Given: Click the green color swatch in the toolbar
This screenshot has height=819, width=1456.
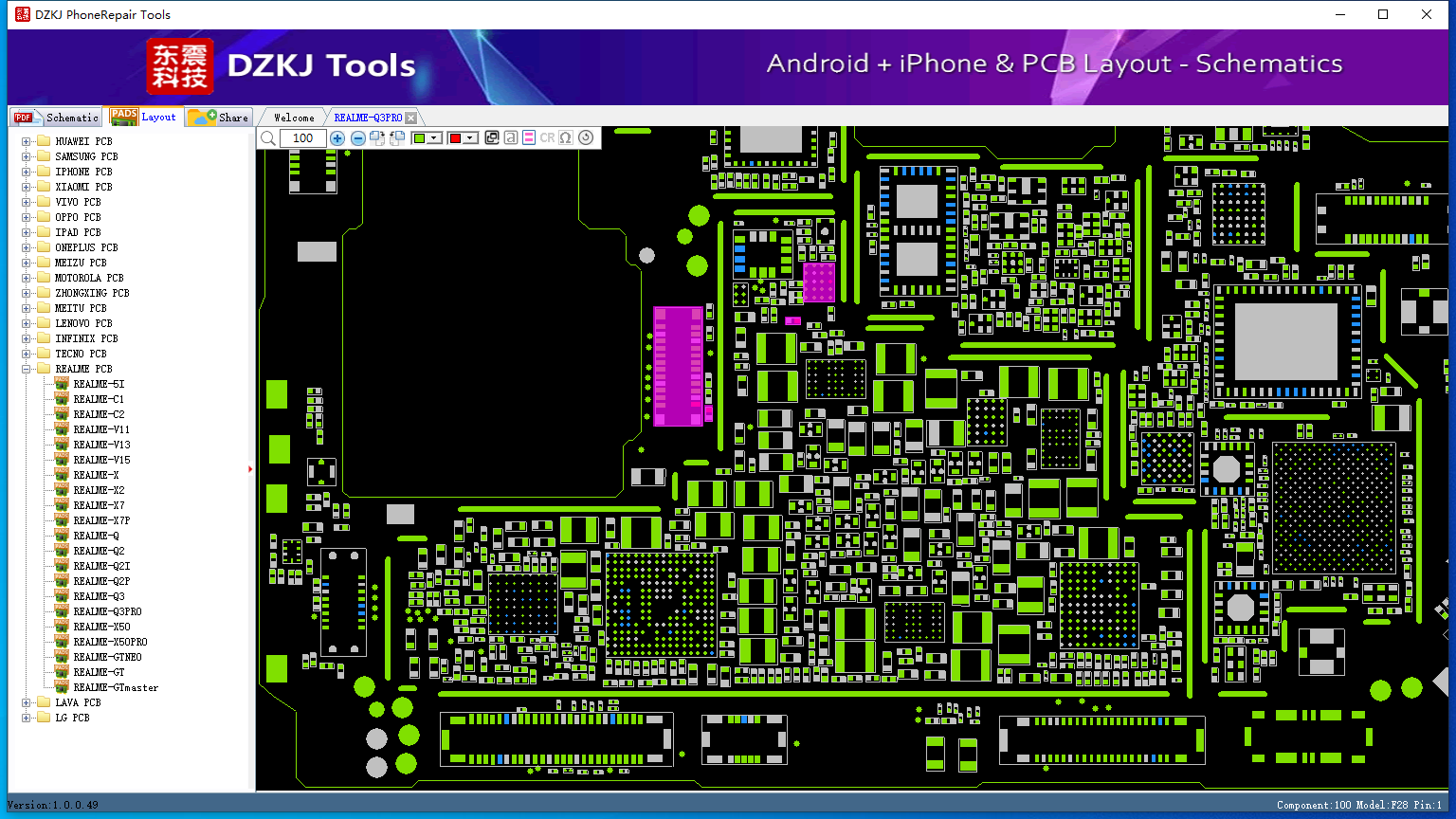Looking at the screenshot, I should [x=419, y=138].
